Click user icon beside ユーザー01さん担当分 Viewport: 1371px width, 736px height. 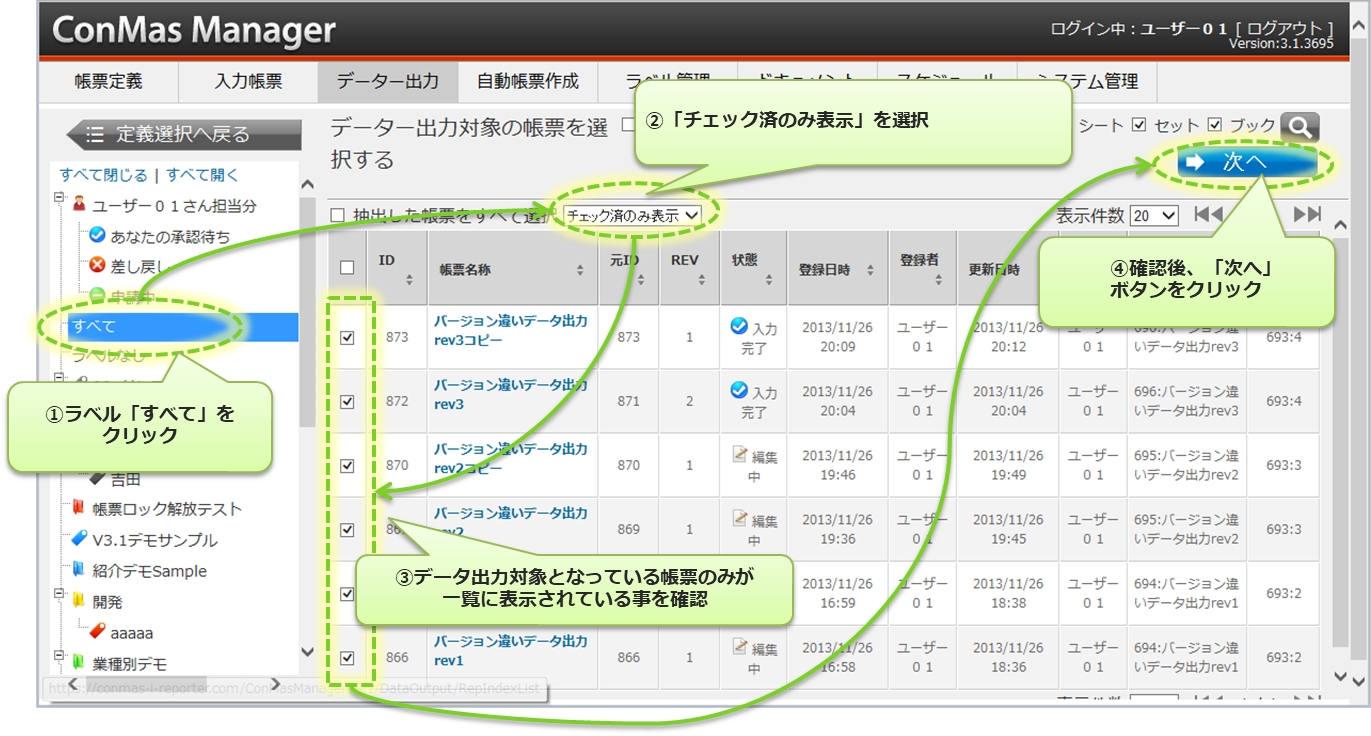point(79,204)
